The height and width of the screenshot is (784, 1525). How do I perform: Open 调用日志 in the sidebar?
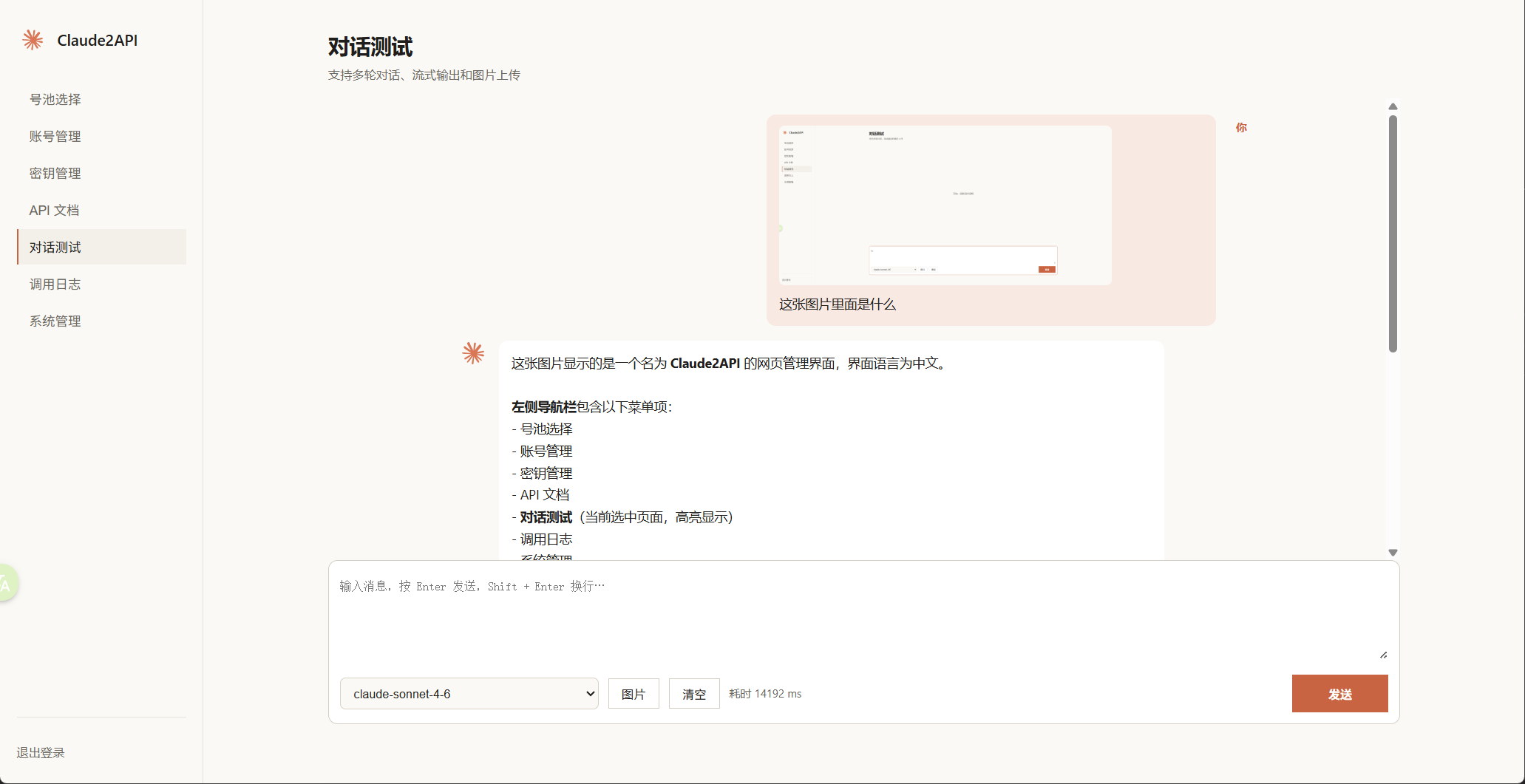(x=101, y=284)
